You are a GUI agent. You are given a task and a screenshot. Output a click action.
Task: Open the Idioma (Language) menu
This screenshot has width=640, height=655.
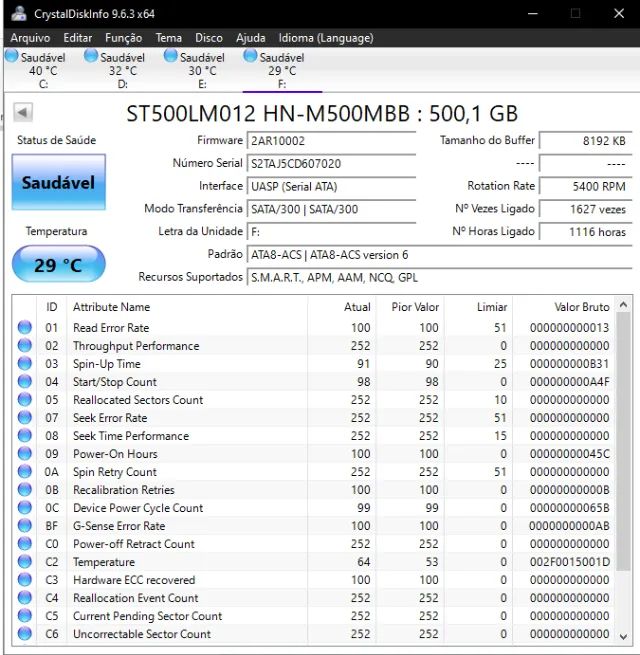[x=326, y=38]
